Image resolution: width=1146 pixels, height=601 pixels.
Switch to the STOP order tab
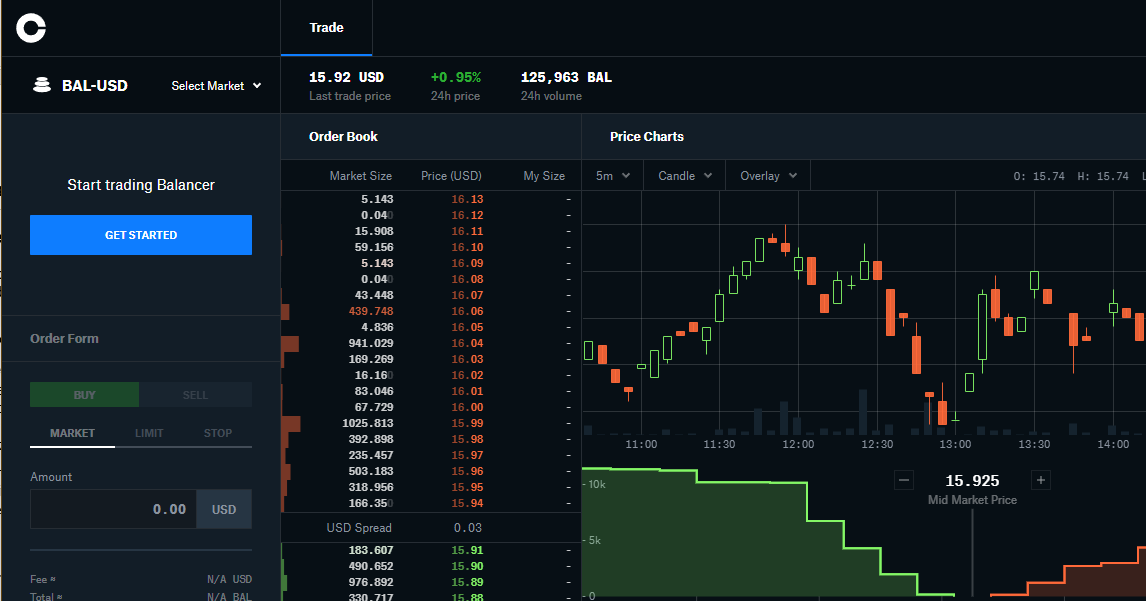point(217,432)
